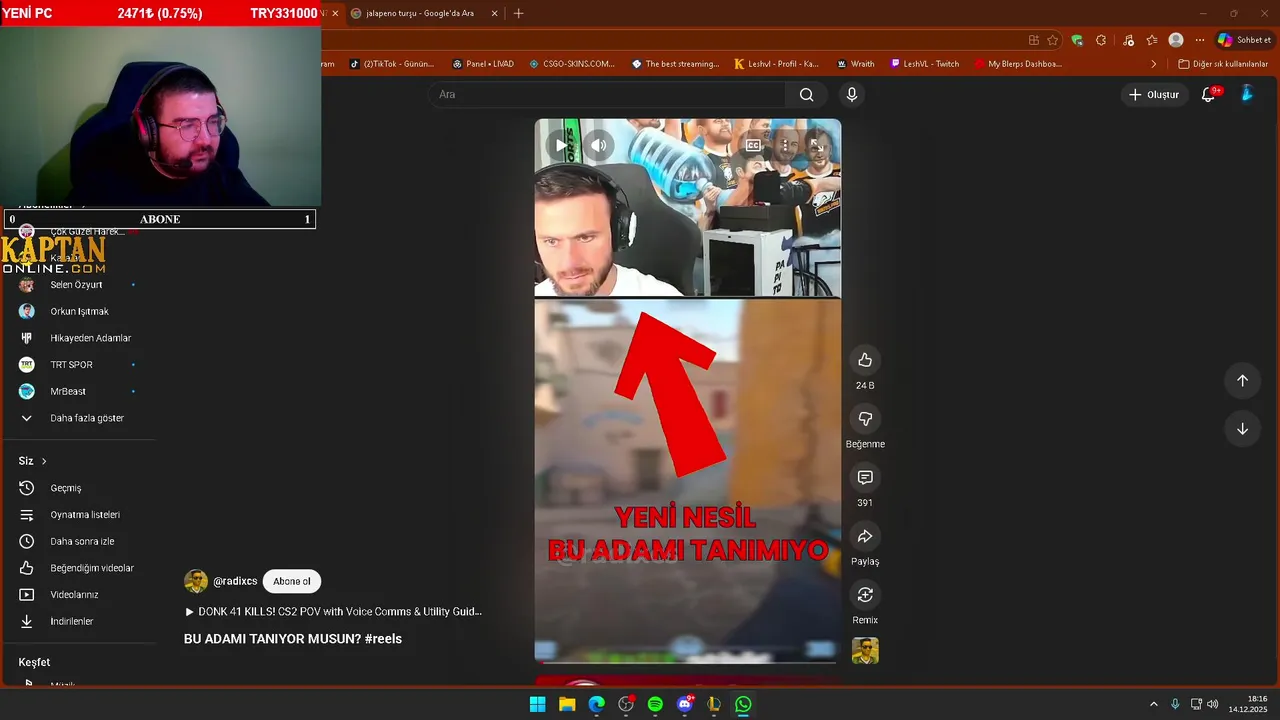The height and width of the screenshot is (720, 1280).
Task: Open the CSGO-SKINS.COM bookmark
Action: click(572, 64)
